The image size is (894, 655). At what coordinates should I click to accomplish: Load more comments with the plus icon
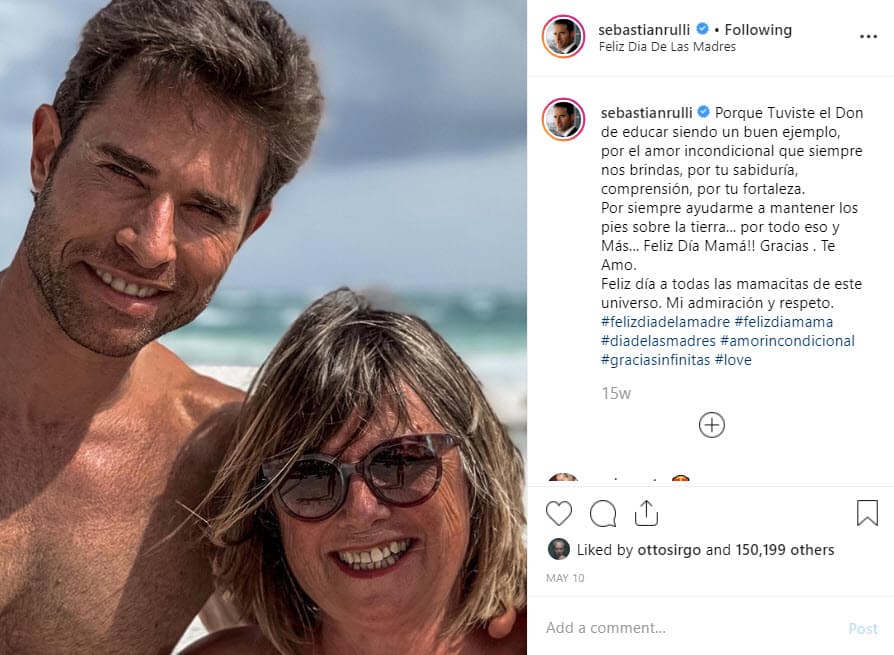[x=711, y=424]
